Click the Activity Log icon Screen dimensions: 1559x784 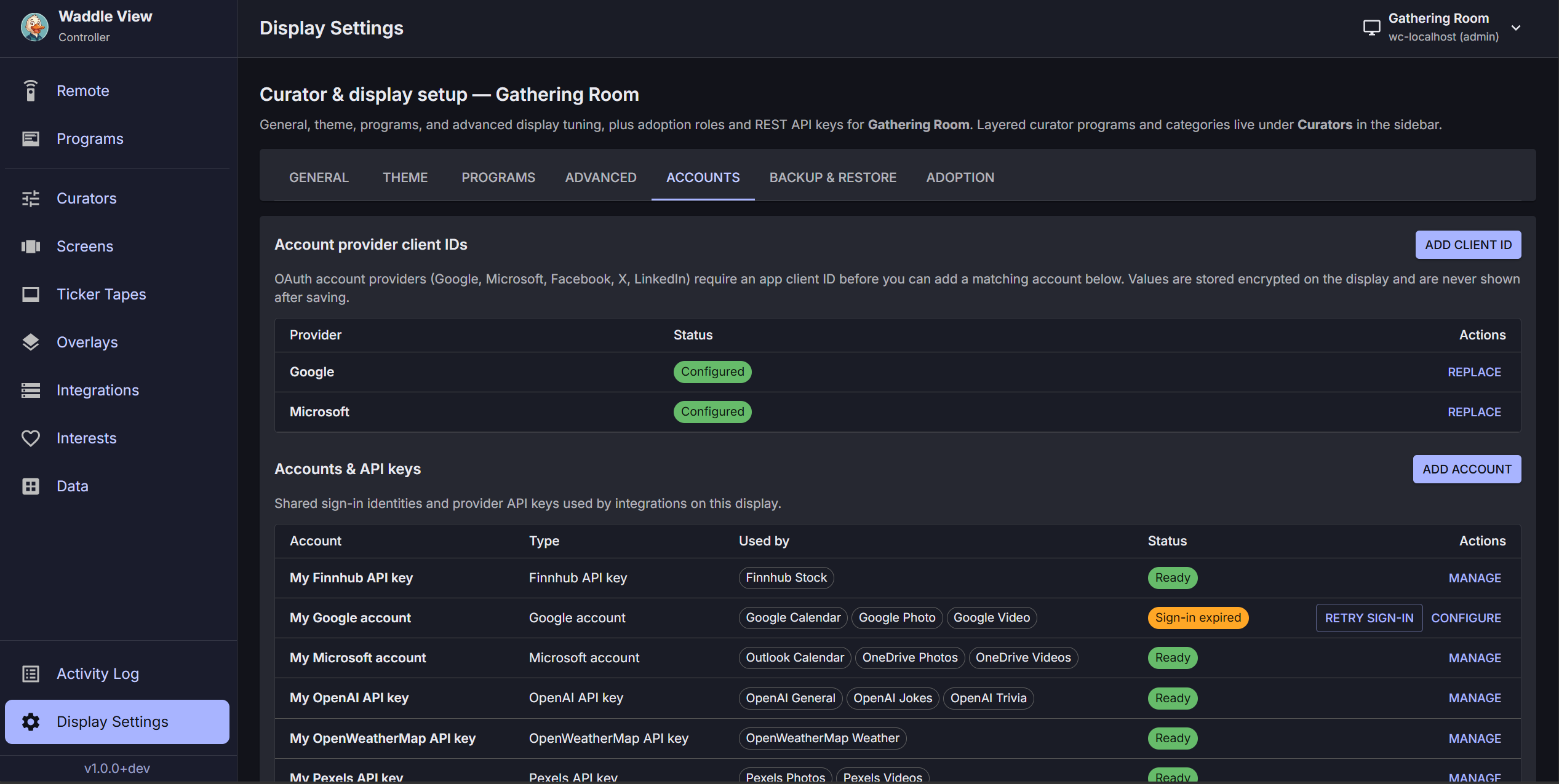click(31, 673)
